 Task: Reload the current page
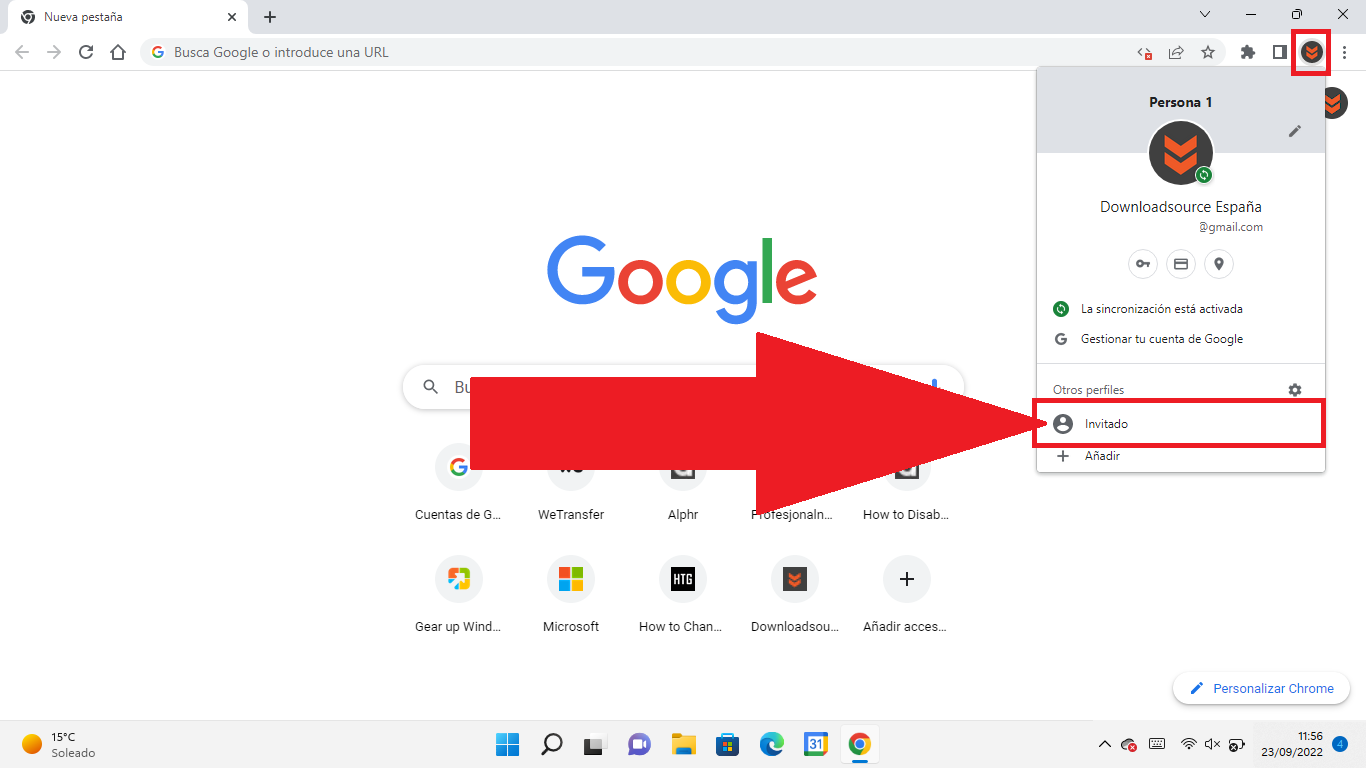86,52
